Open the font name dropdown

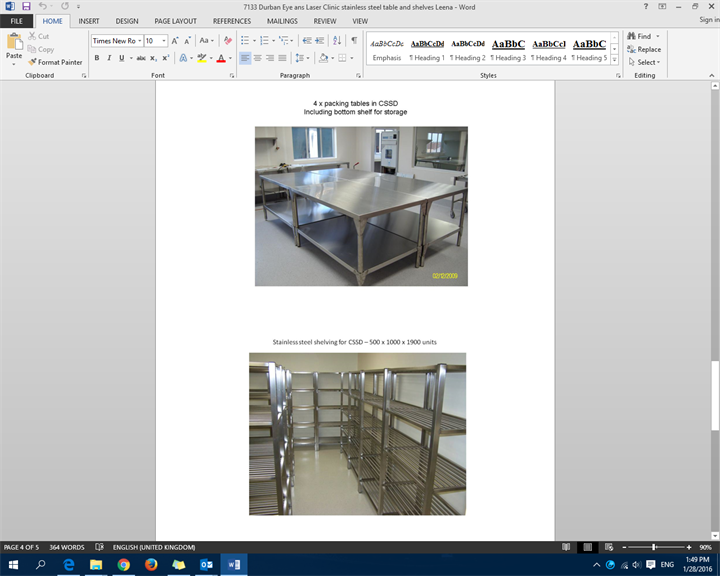click(x=137, y=41)
